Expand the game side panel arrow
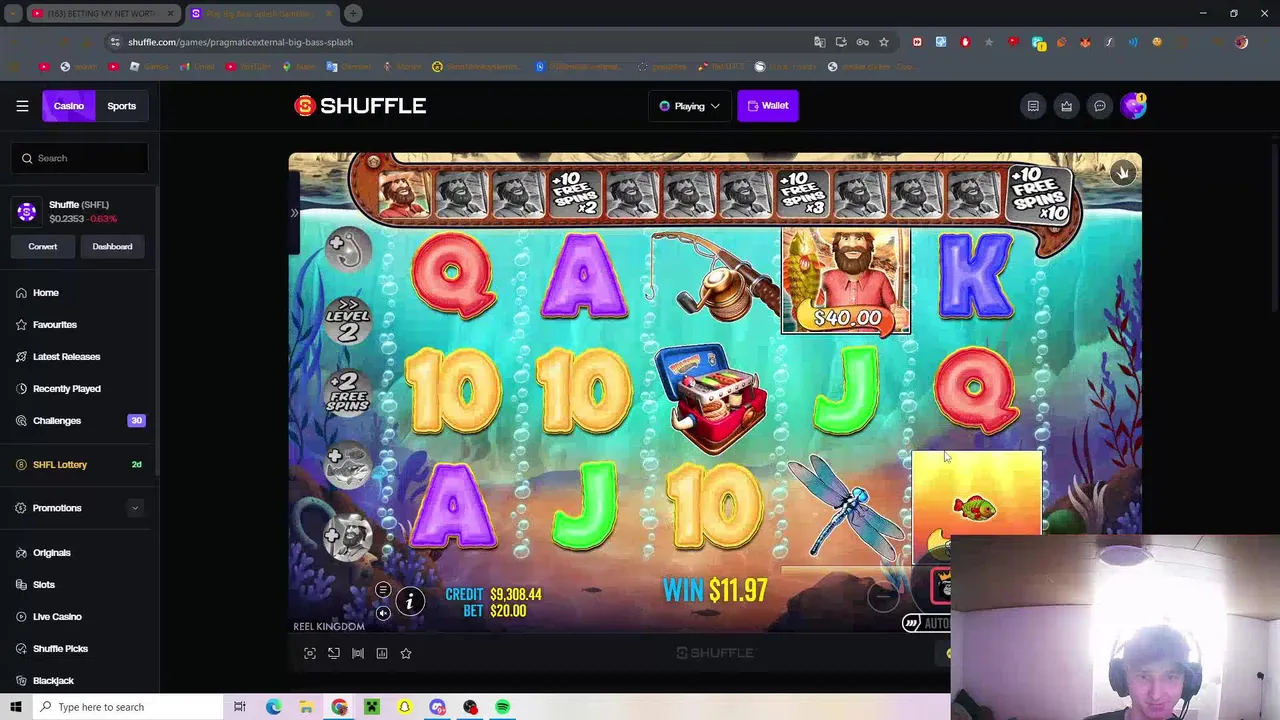Viewport: 1280px width, 720px height. coord(294,213)
